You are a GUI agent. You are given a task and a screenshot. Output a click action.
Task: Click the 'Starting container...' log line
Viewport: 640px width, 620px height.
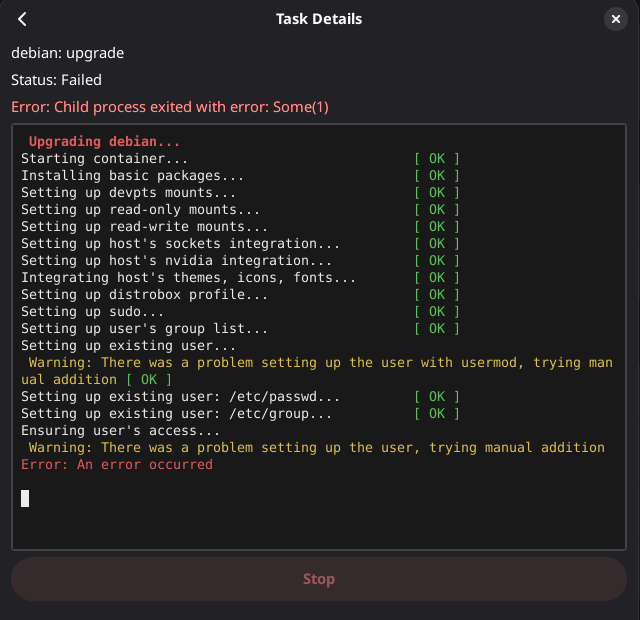(104, 158)
